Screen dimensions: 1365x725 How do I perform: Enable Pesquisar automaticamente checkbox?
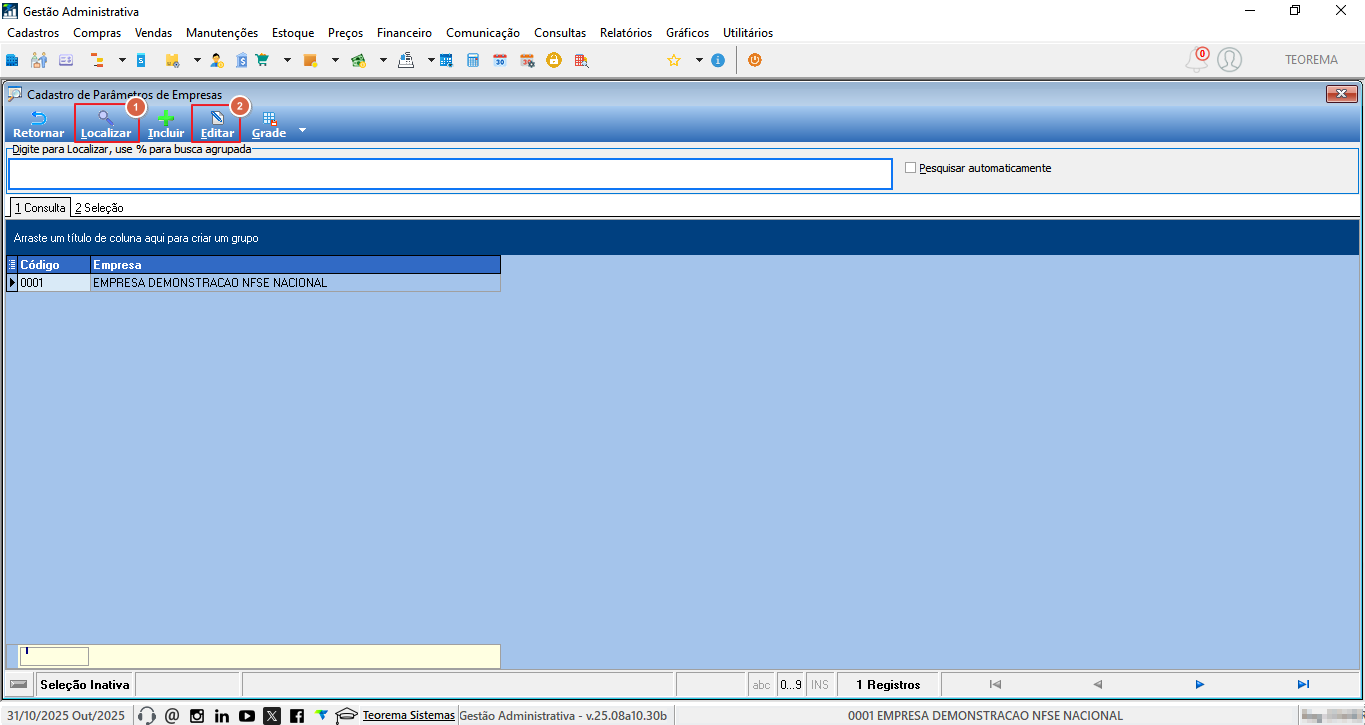[x=910, y=168]
